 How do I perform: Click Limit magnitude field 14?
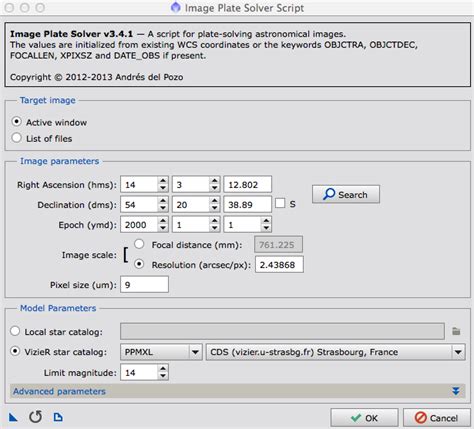click(x=139, y=372)
